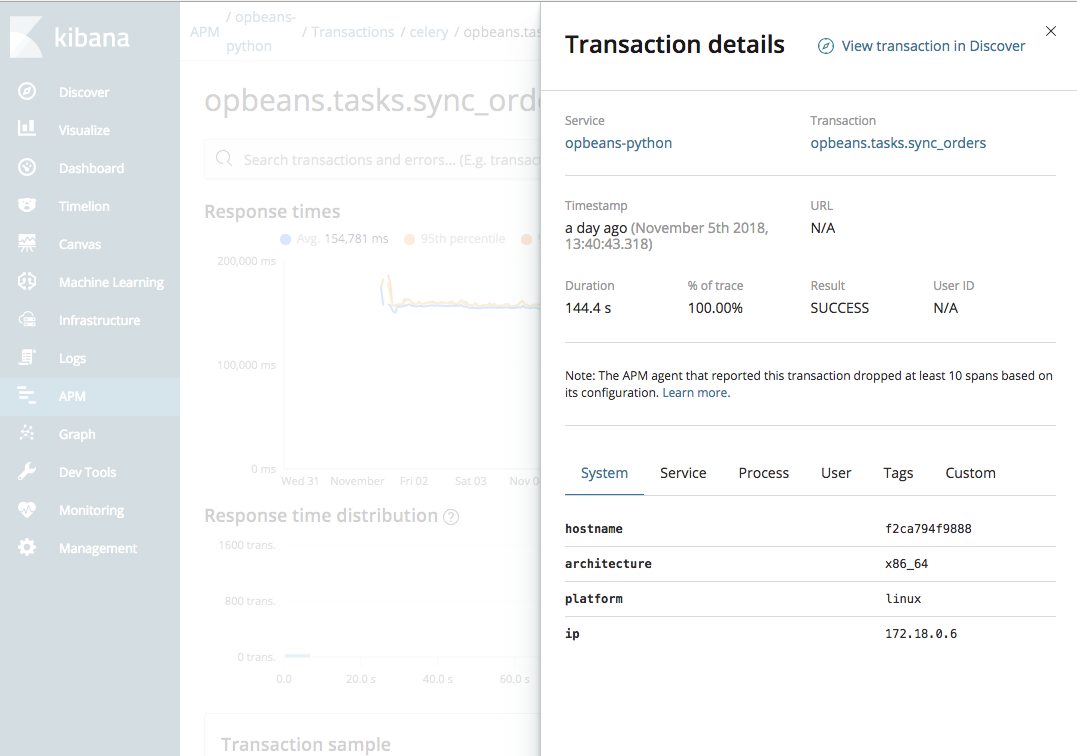Click the Learn more link
Viewport: 1077px width, 756px height.
coord(695,393)
